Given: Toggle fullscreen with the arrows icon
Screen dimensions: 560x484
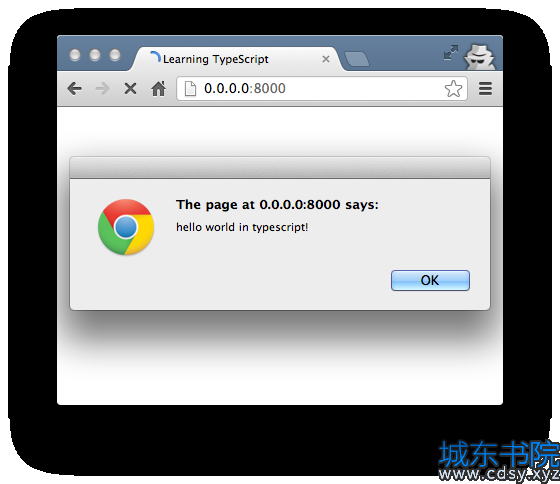Looking at the screenshot, I should [x=451, y=53].
